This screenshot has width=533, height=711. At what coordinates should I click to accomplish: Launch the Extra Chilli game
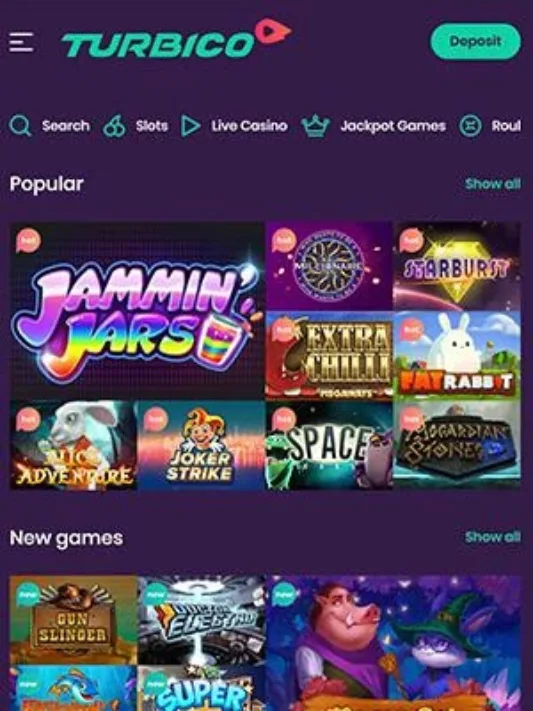pos(329,356)
